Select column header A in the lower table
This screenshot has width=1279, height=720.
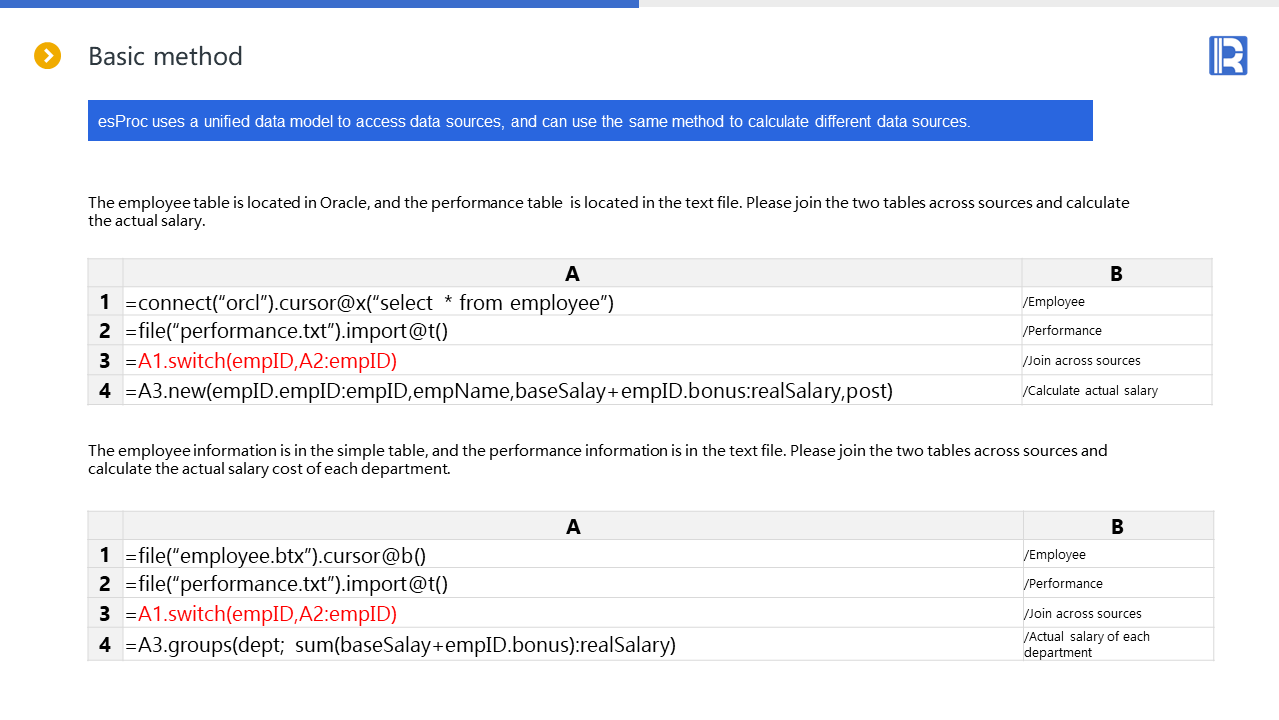573,527
